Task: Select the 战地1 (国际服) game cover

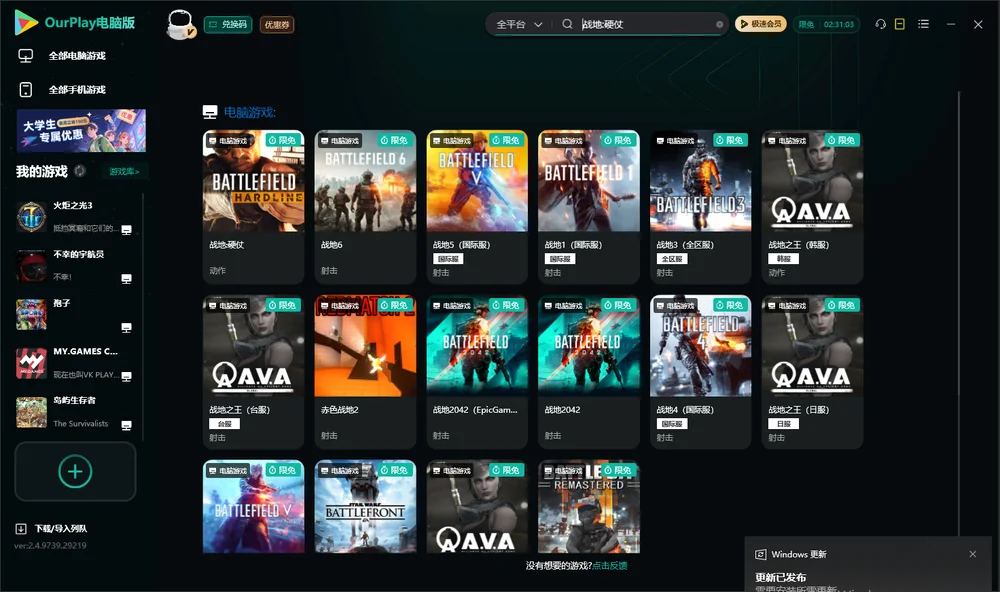Action: [589, 181]
